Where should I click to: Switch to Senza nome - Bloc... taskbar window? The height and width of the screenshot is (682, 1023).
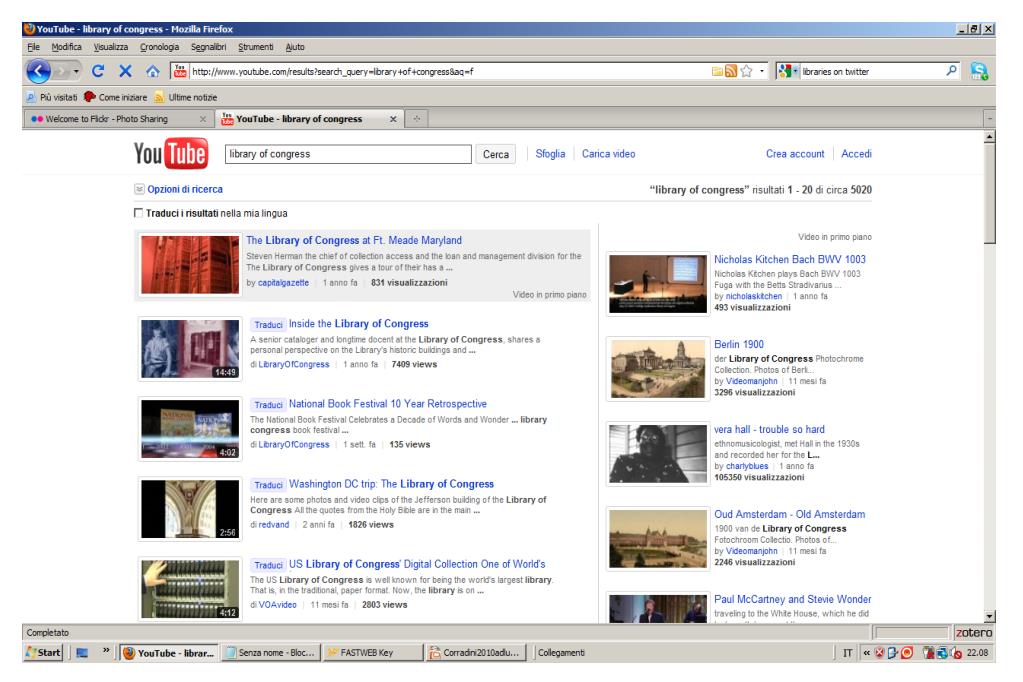click(x=271, y=653)
